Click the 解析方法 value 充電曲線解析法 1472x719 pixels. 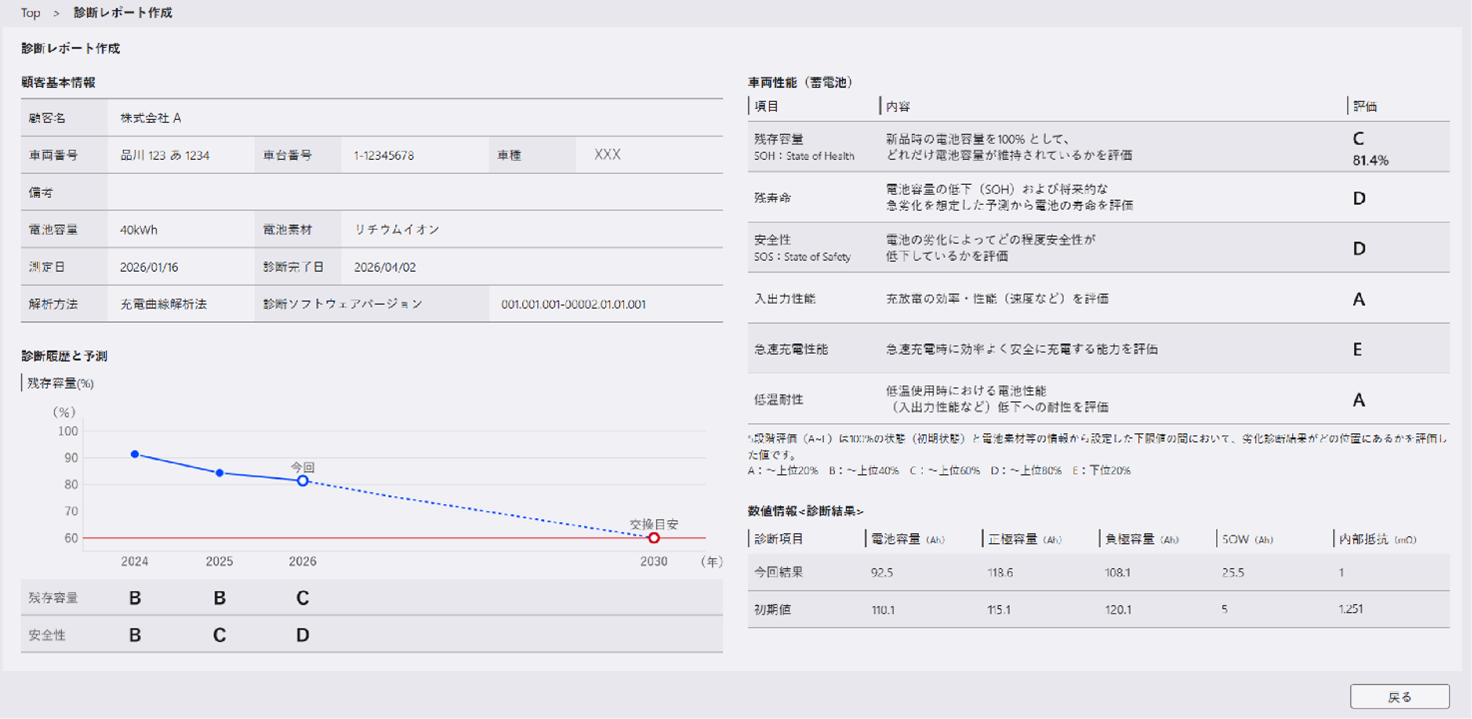(x=163, y=304)
